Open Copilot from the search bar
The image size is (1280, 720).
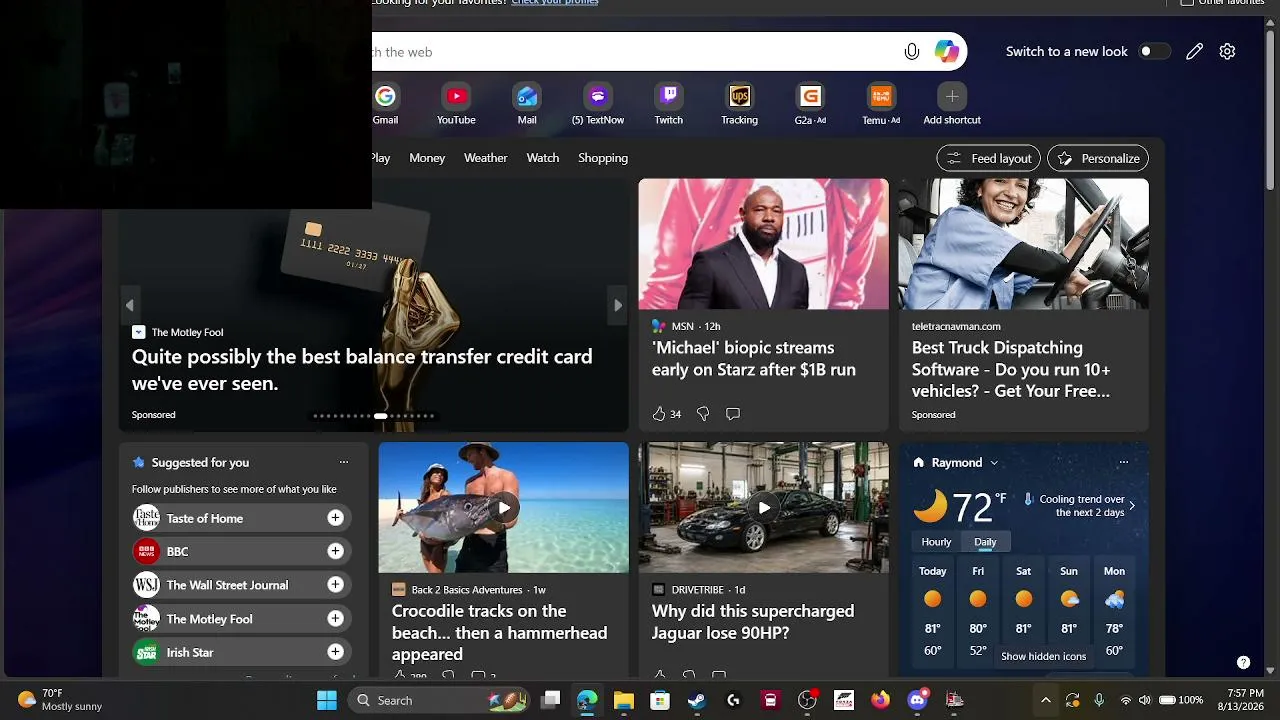click(x=946, y=52)
